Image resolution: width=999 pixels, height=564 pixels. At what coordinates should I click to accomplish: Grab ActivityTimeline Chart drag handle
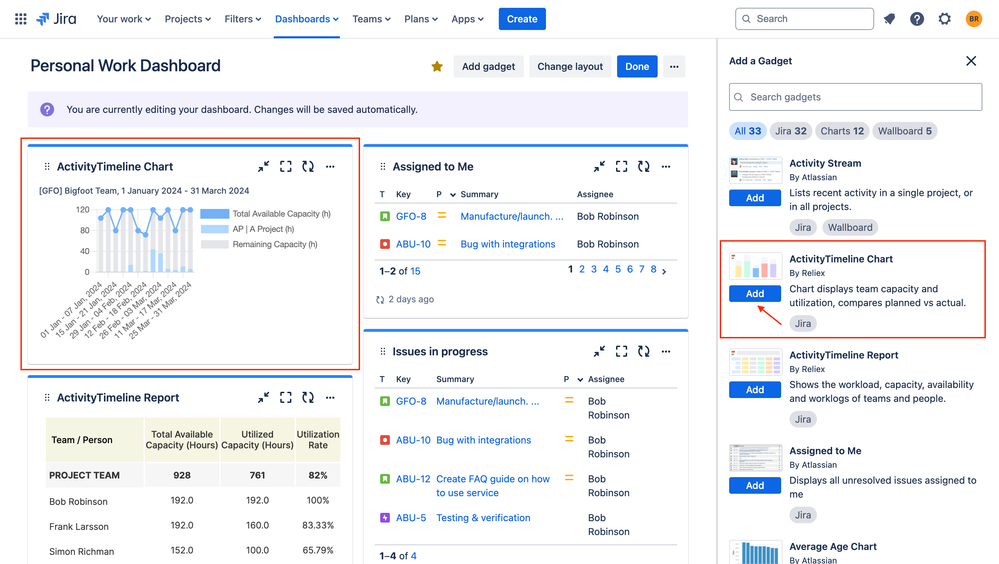pyautogui.click(x=47, y=166)
